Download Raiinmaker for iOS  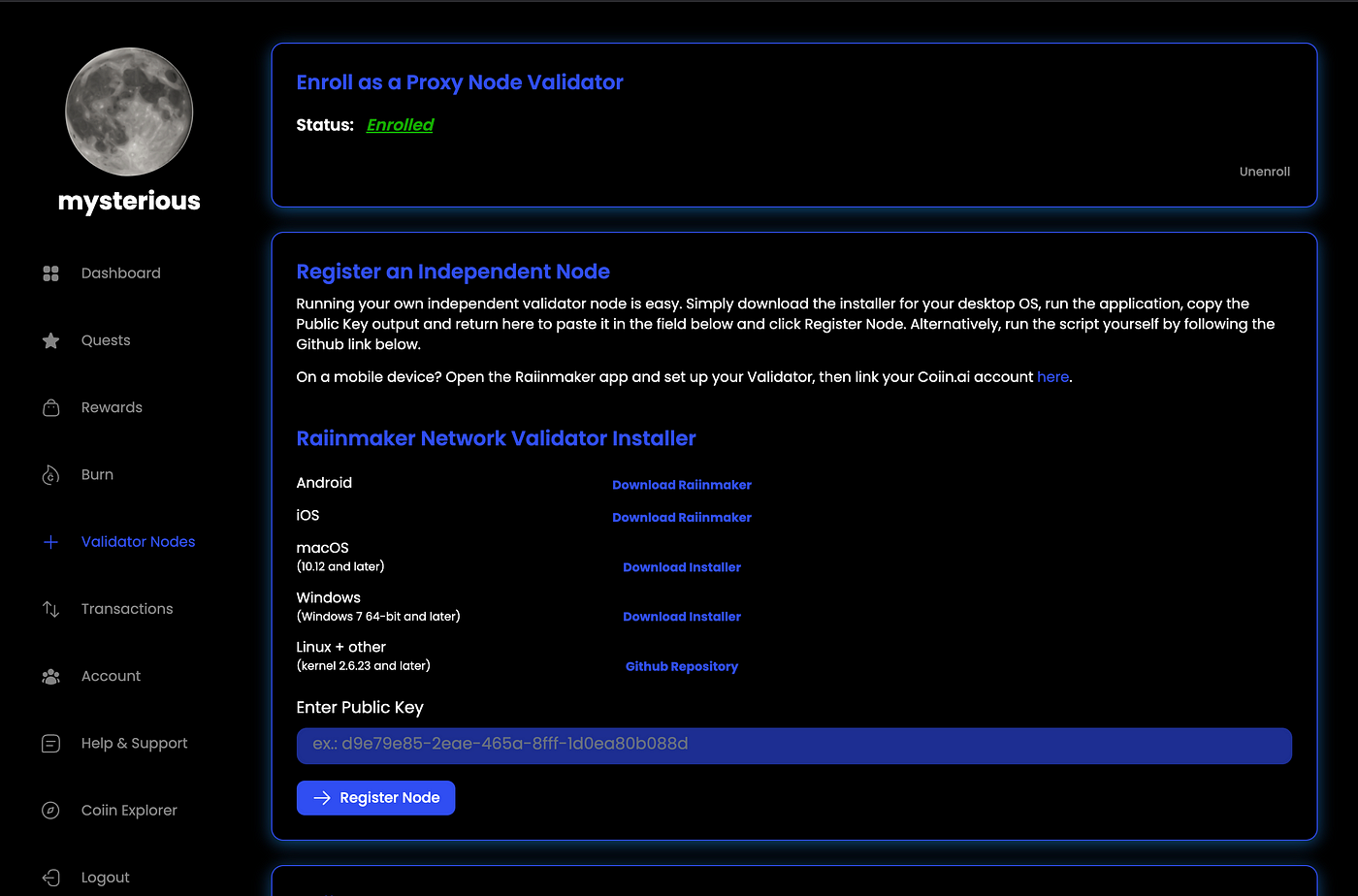point(682,518)
